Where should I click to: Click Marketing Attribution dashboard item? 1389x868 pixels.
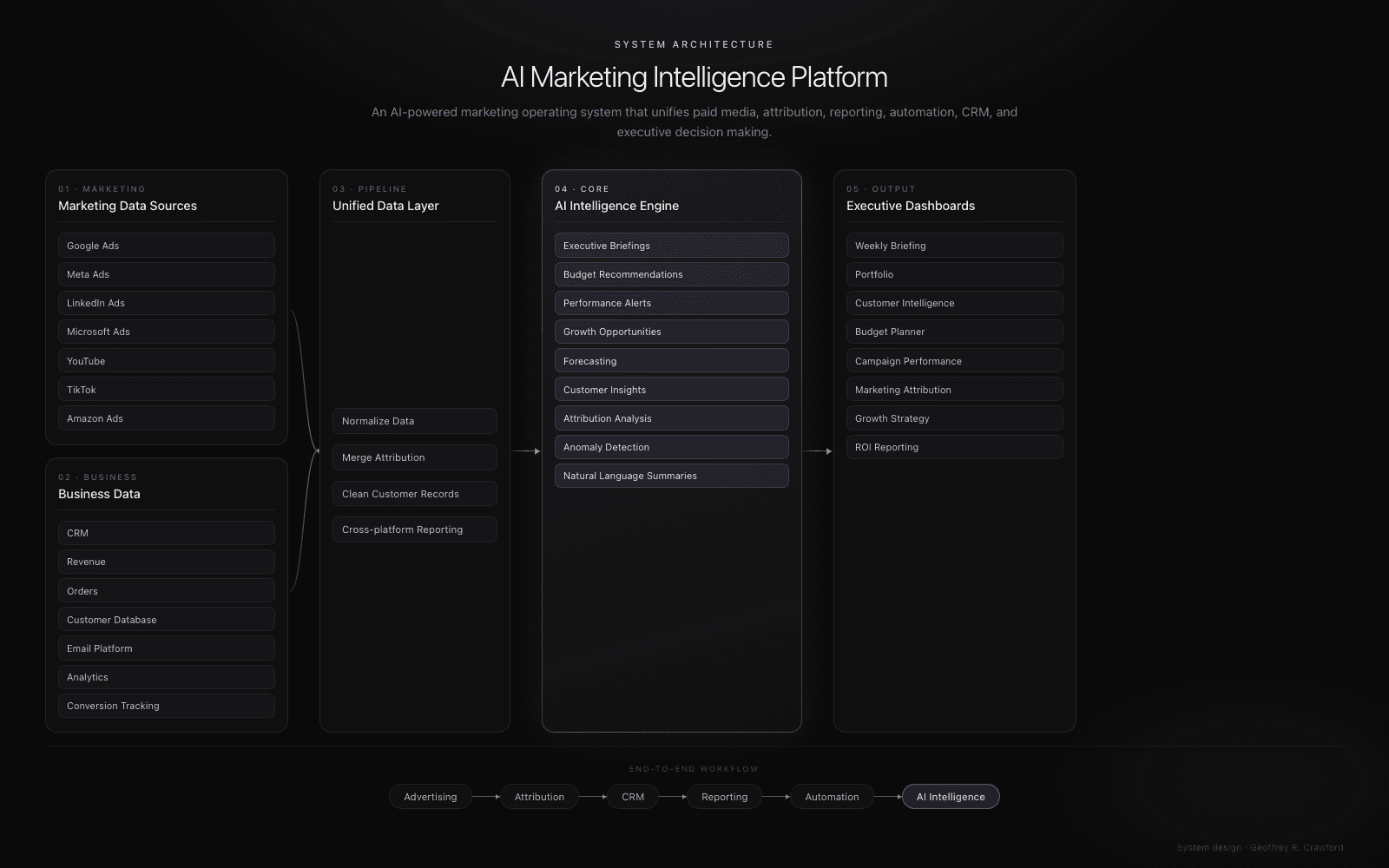955,390
